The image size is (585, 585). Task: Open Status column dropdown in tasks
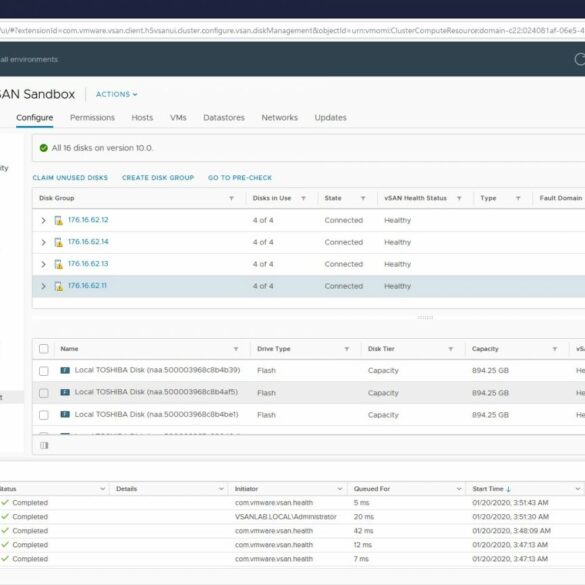(103, 489)
